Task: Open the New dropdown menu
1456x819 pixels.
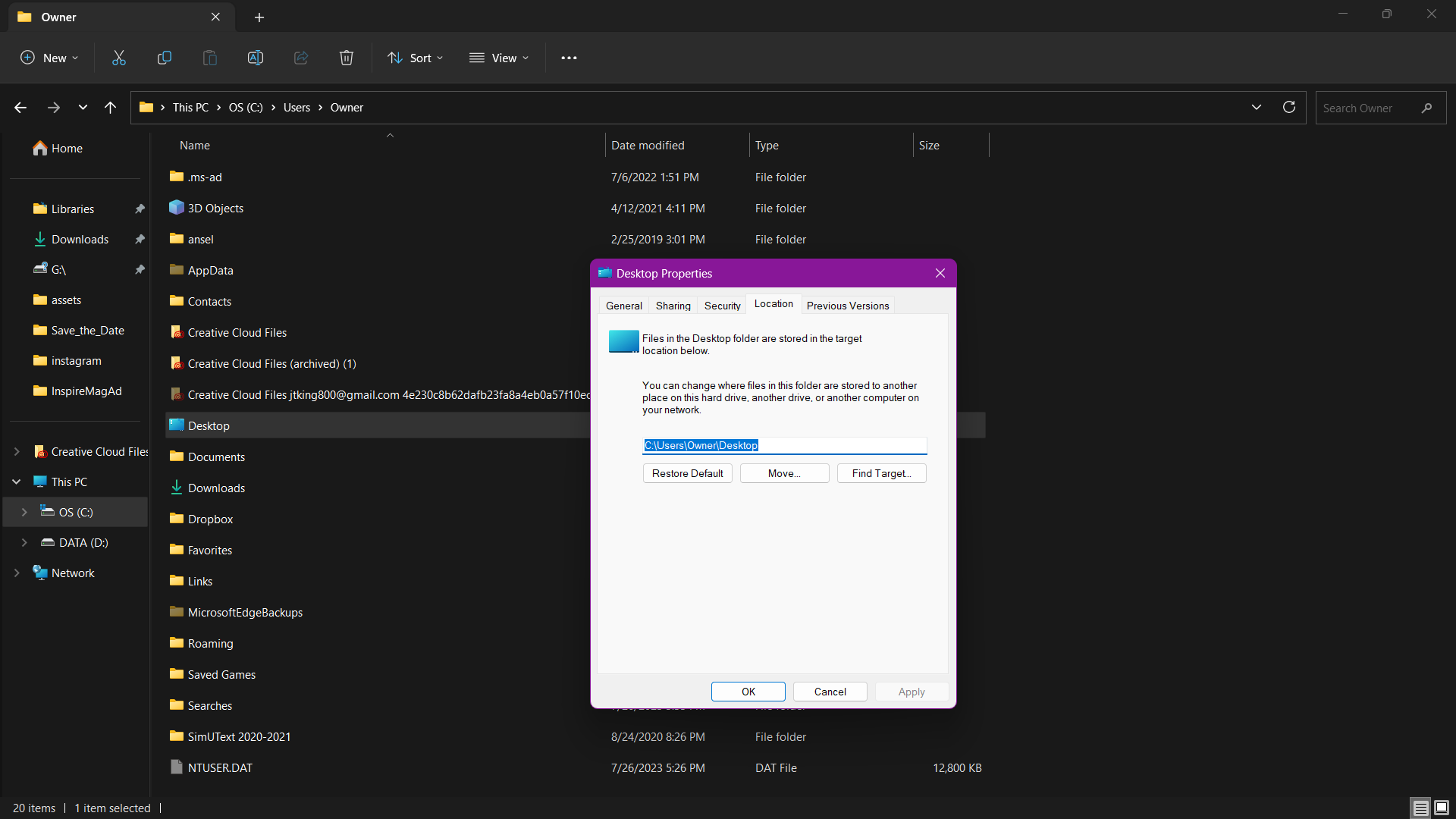Action: [x=49, y=58]
